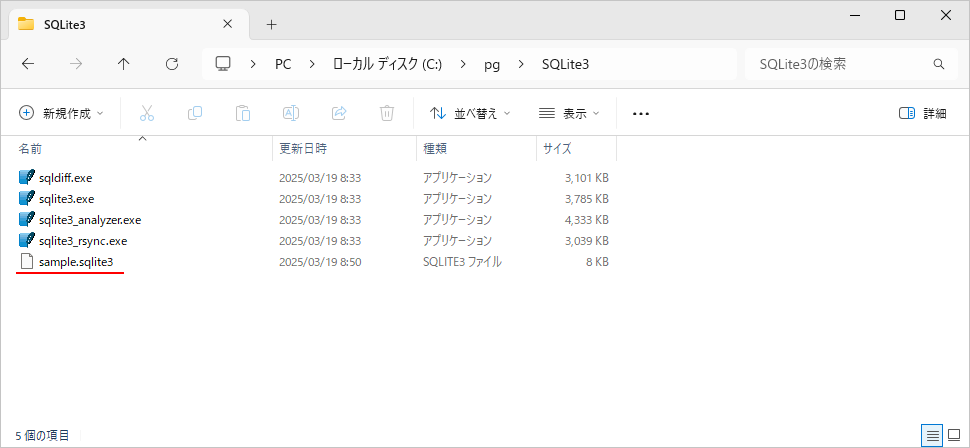Image resolution: width=970 pixels, height=448 pixels.
Task: Open the 並べ替え sort dropdown
Action: (x=470, y=113)
